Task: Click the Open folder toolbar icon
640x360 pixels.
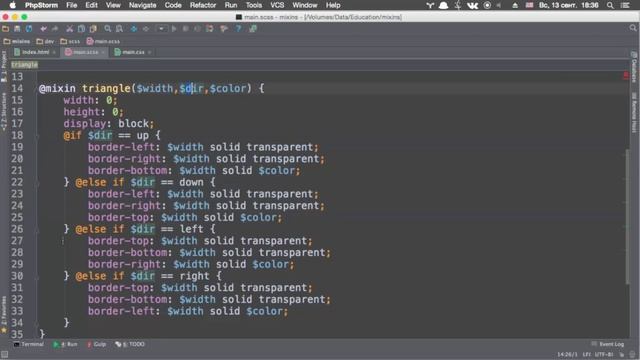Action: tap(6, 29)
